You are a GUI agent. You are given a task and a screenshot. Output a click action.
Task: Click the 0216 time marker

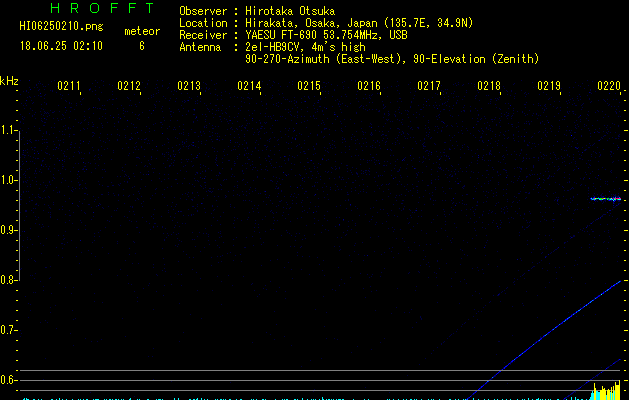pos(369,86)
